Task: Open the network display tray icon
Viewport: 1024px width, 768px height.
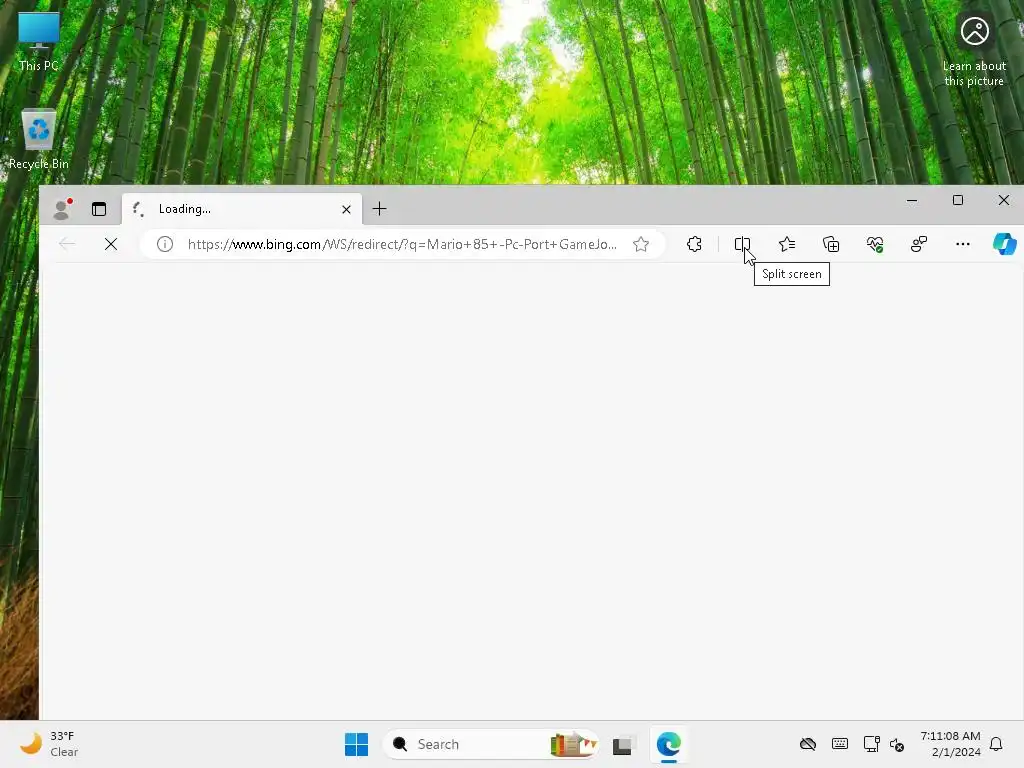Action: click(871, 744)
